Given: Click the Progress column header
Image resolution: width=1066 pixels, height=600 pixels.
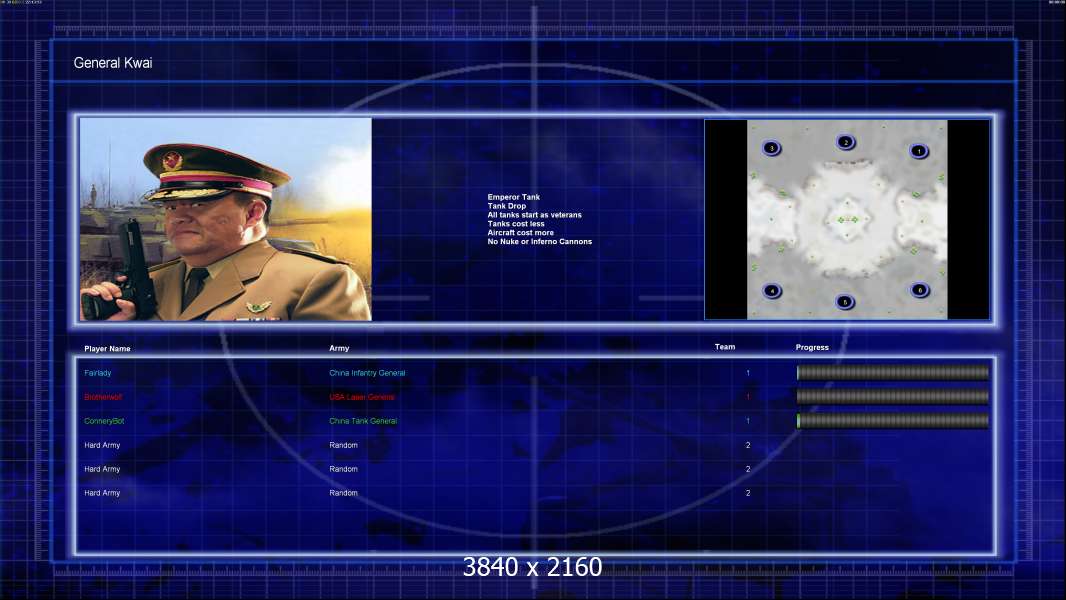Looking at the screenshot, I should (812, 347).
